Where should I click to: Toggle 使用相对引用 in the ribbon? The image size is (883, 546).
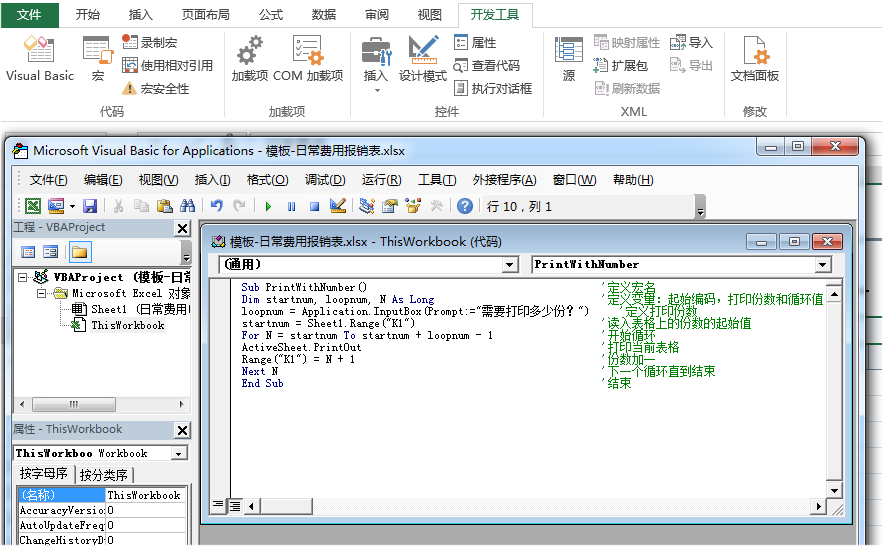pos(167,65)
